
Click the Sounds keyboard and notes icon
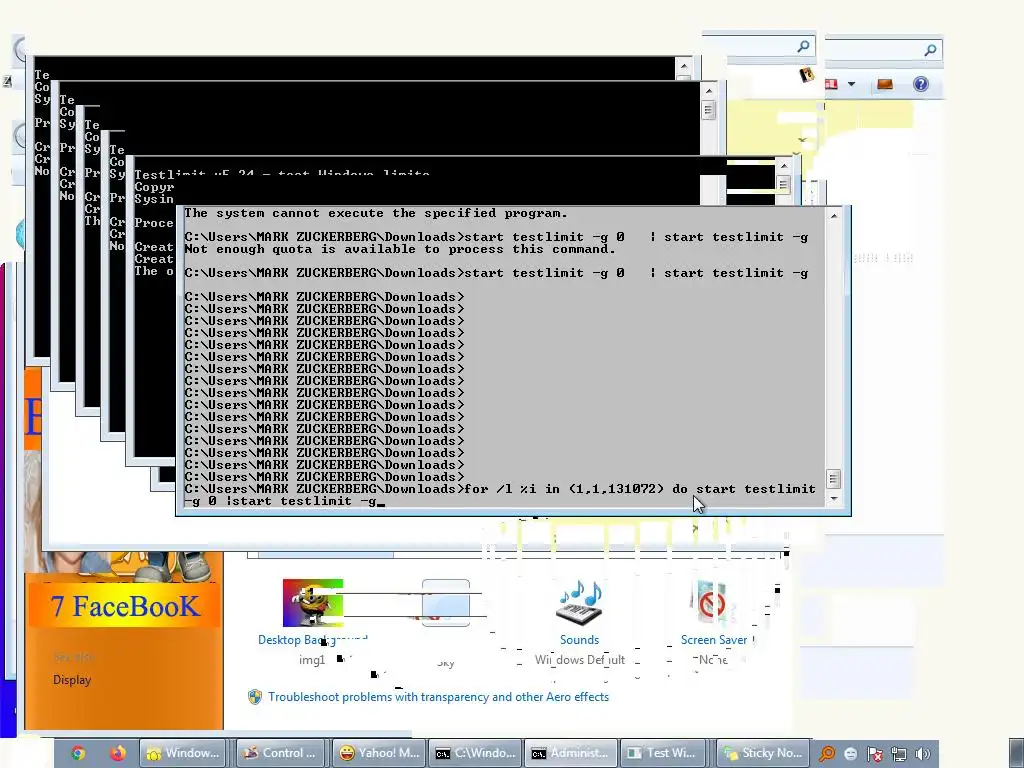tap(579, 603)
